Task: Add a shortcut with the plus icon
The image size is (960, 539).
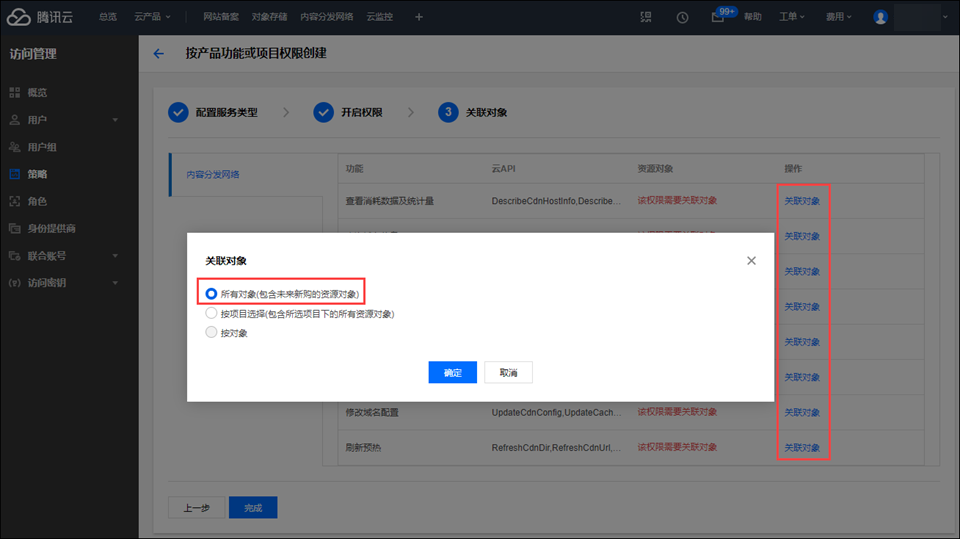Action: tap(419, 17)
